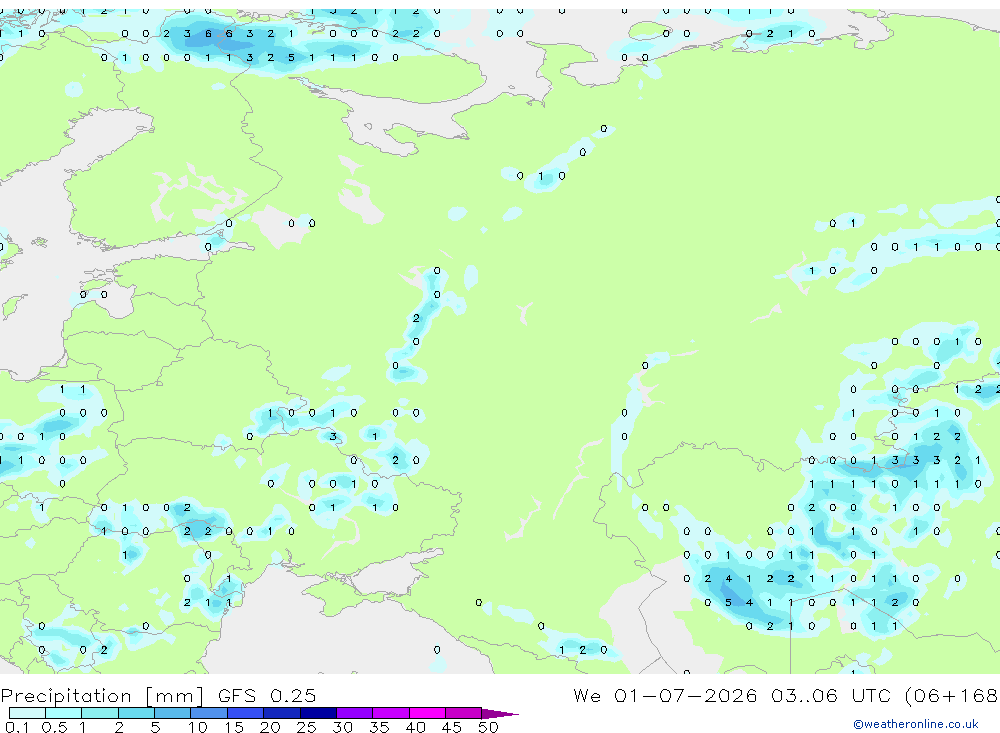
Task: Click the 'Precipitation [mm]' title text
Action: 102,696
